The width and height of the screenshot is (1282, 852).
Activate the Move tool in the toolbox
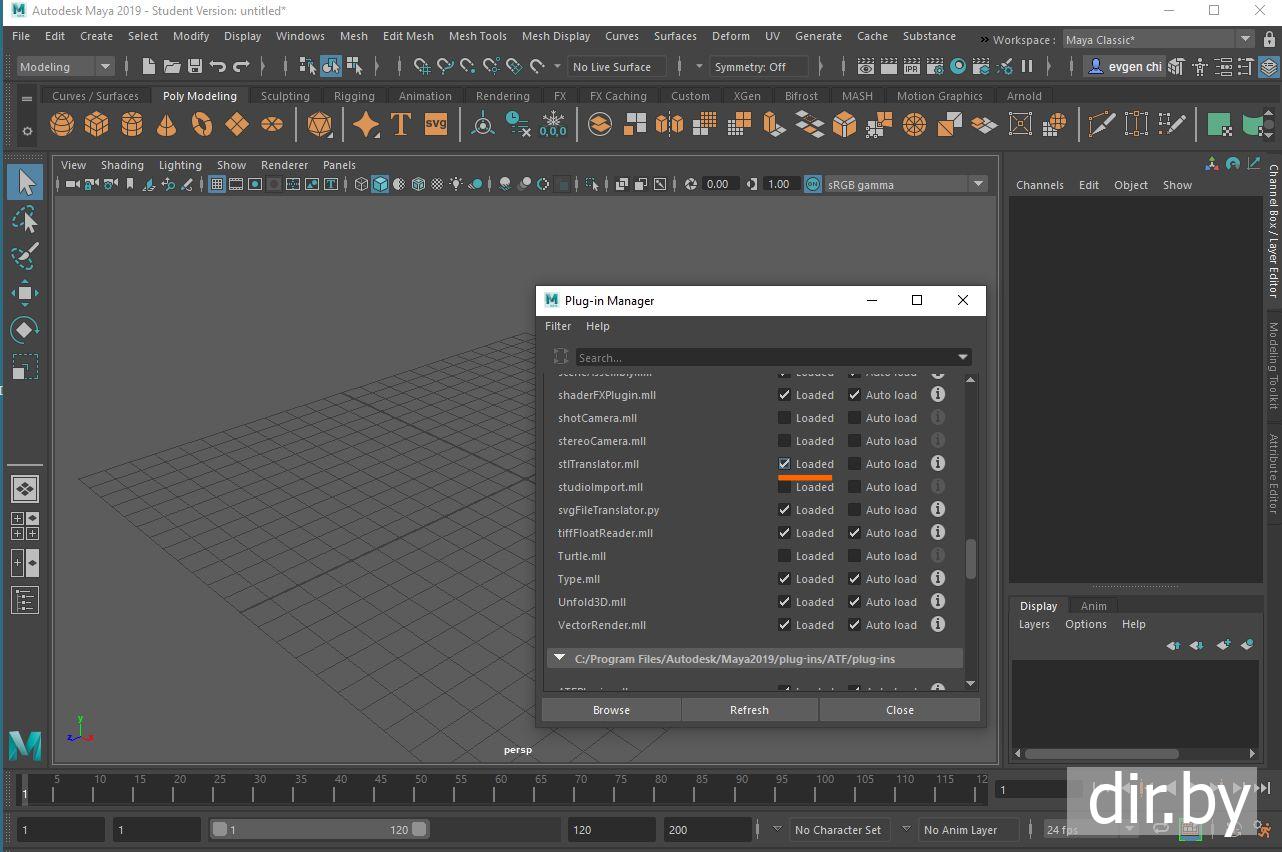coord(25,293)
